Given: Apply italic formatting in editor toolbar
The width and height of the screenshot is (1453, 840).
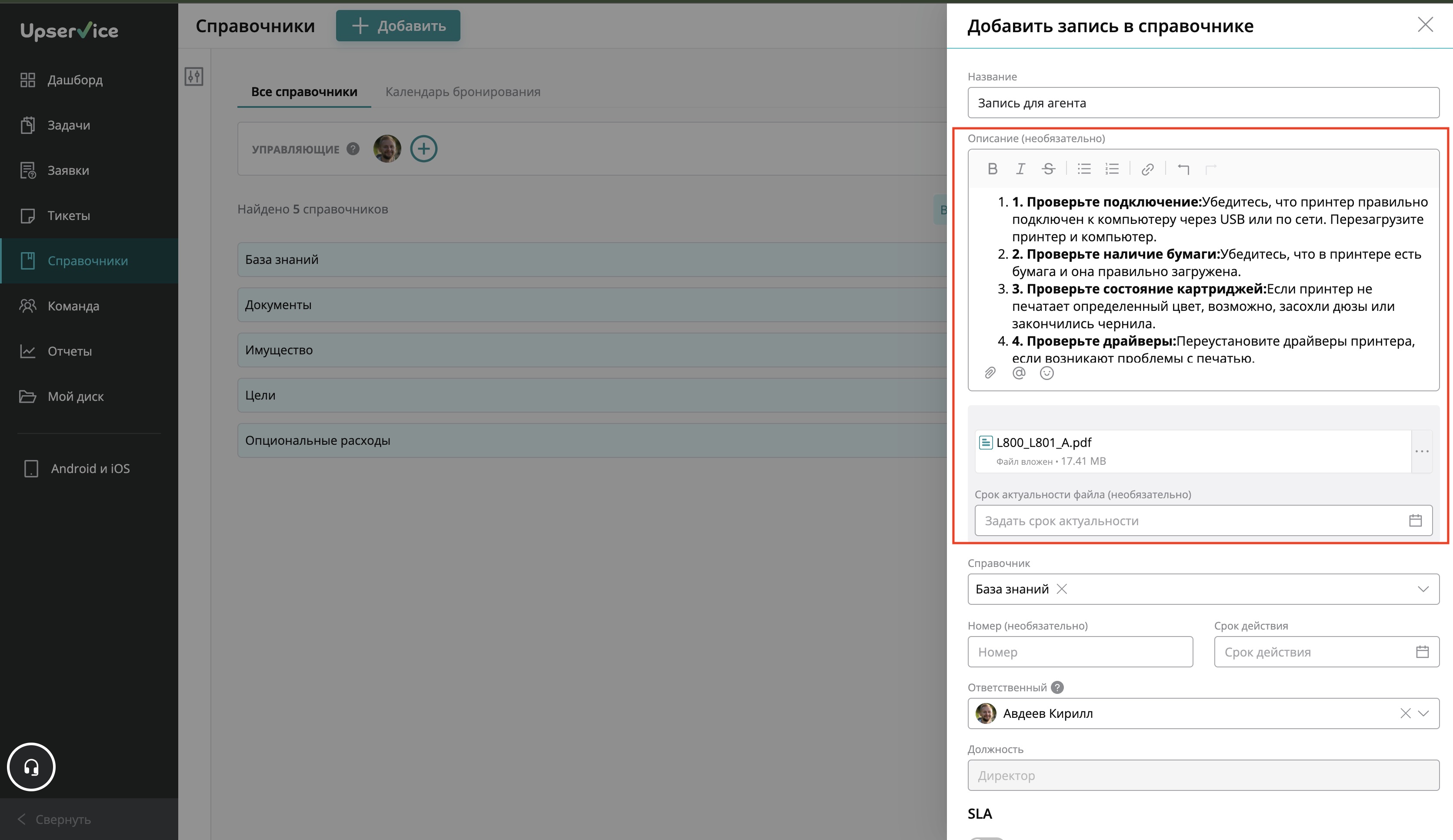Looking at the screenshot, I should tap(1020, 169).
